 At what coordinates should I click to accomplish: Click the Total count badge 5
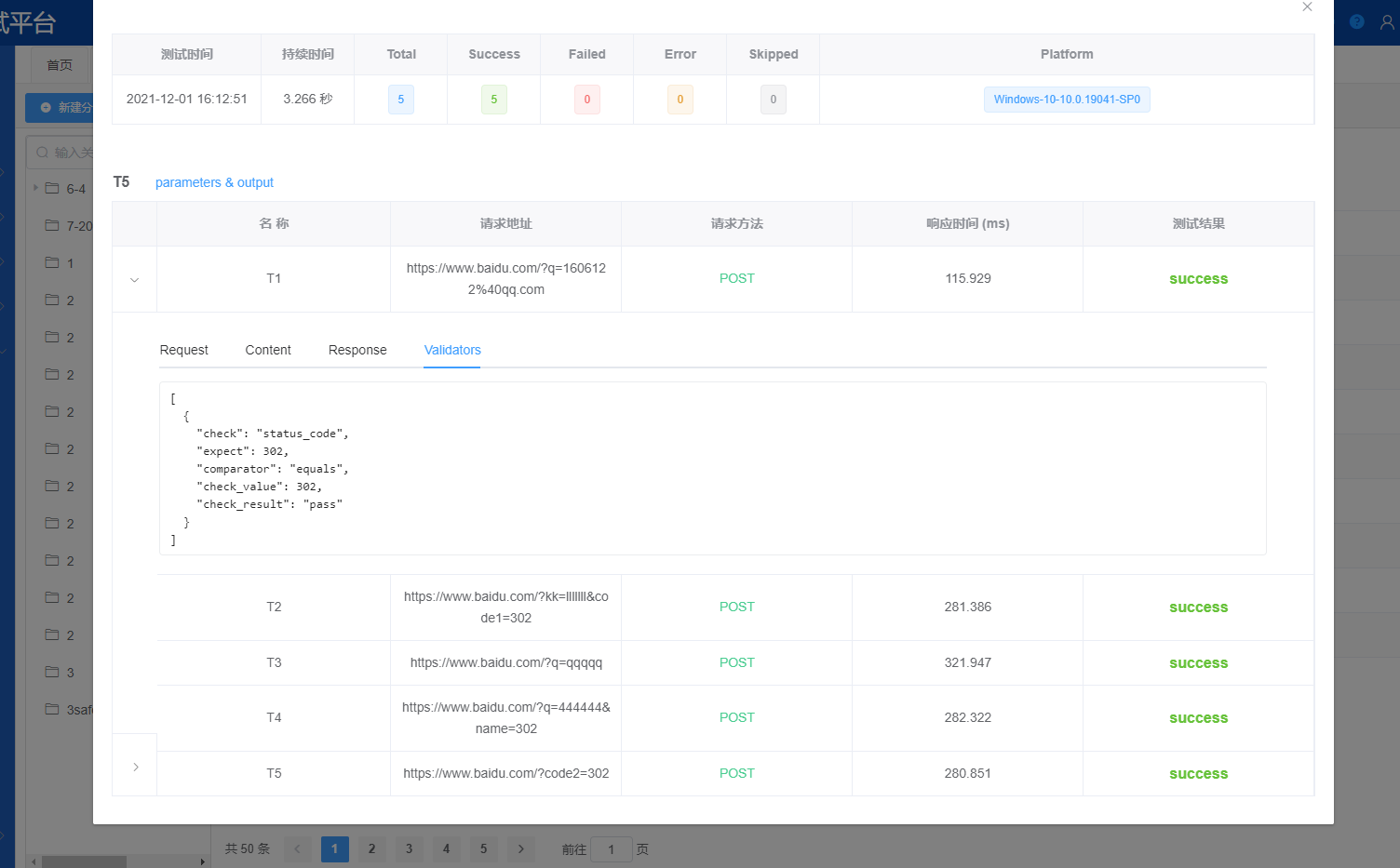(401, 100)
